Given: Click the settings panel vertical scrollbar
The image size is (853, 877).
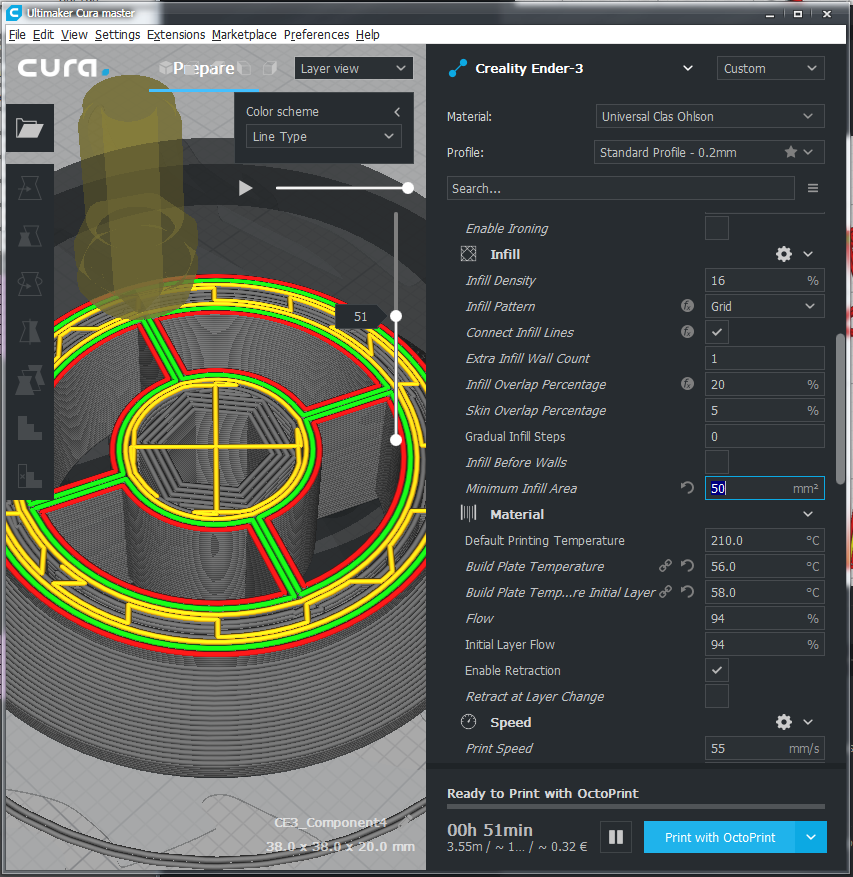Looking at the screenshot, I should point(840,409).
